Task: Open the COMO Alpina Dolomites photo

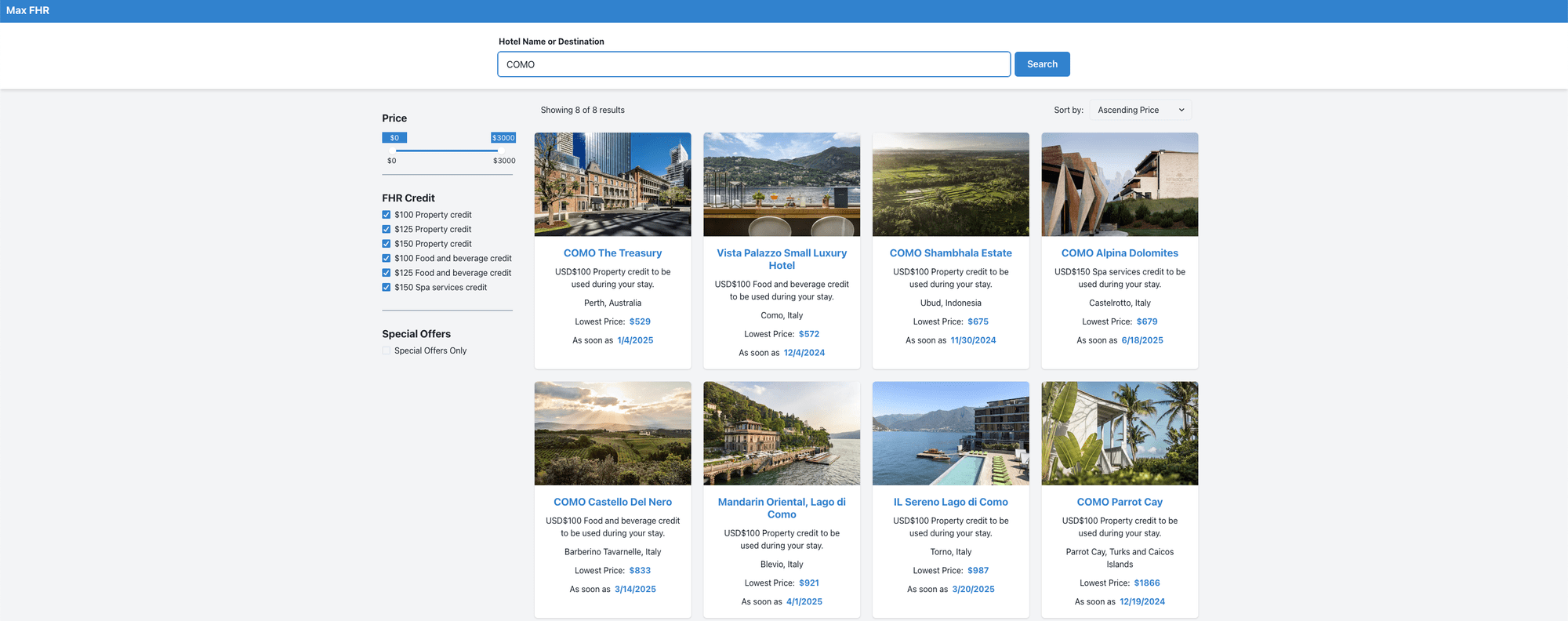Action: click(1120, 184)
